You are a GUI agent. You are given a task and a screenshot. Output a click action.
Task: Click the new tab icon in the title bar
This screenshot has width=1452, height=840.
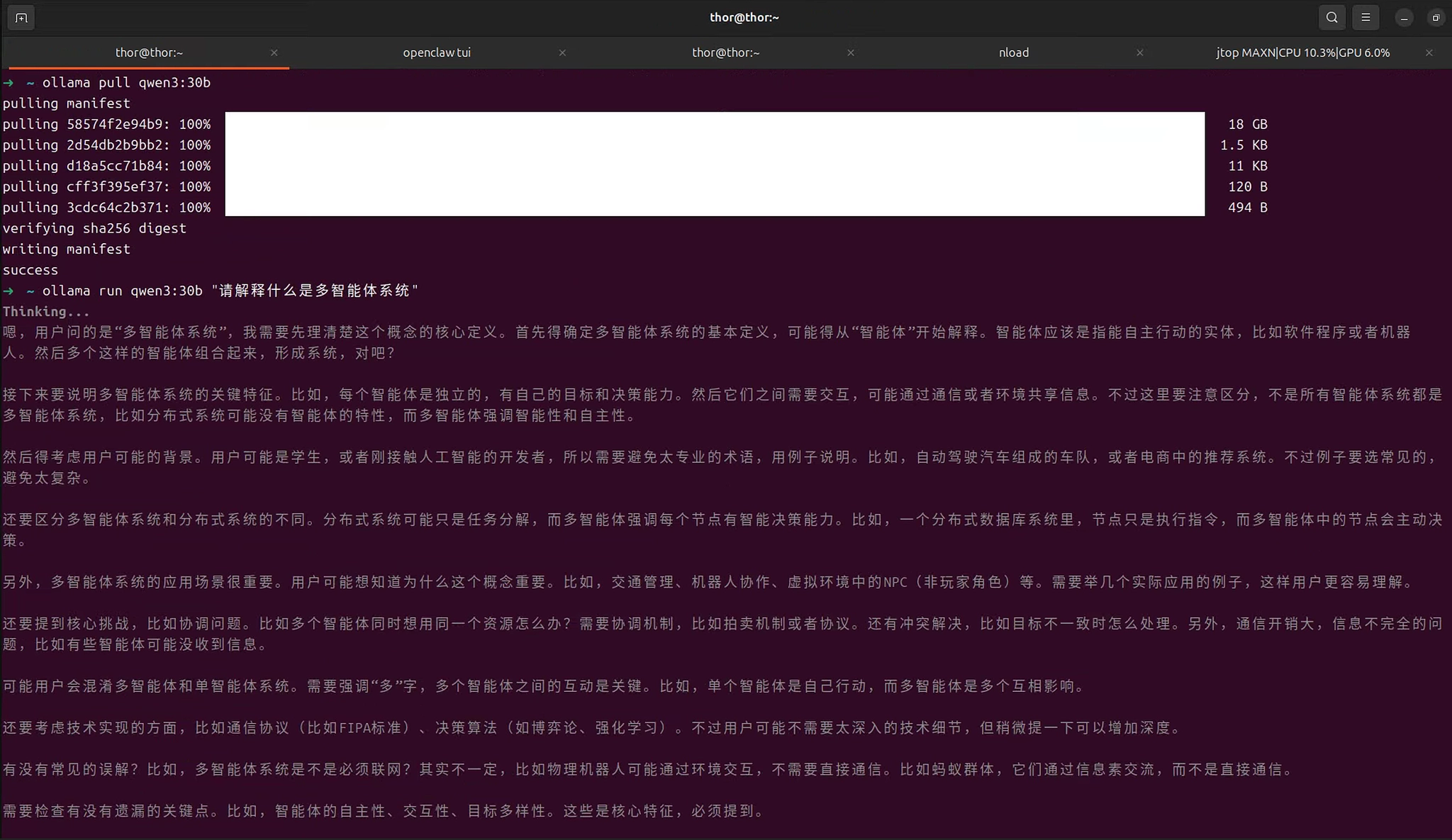pos(21,18)
